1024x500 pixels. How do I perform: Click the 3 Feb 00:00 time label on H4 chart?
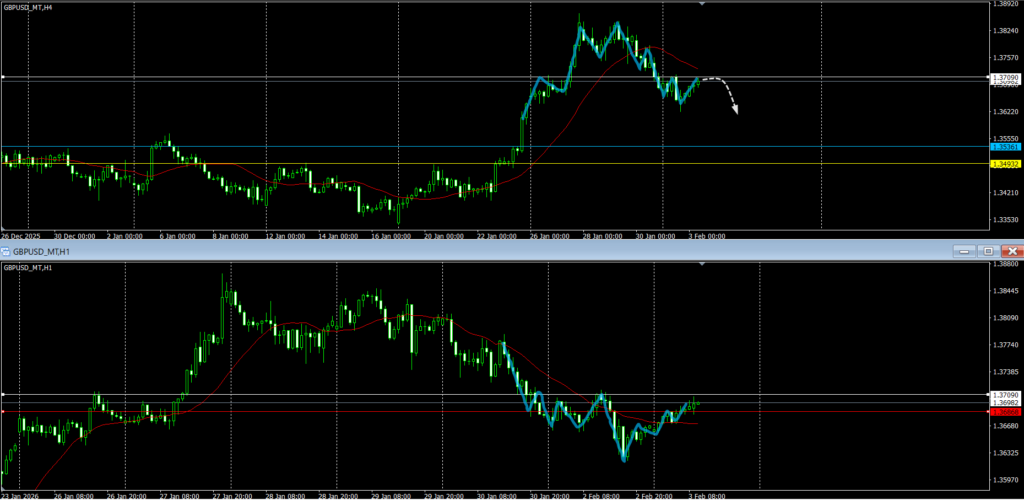709,236
